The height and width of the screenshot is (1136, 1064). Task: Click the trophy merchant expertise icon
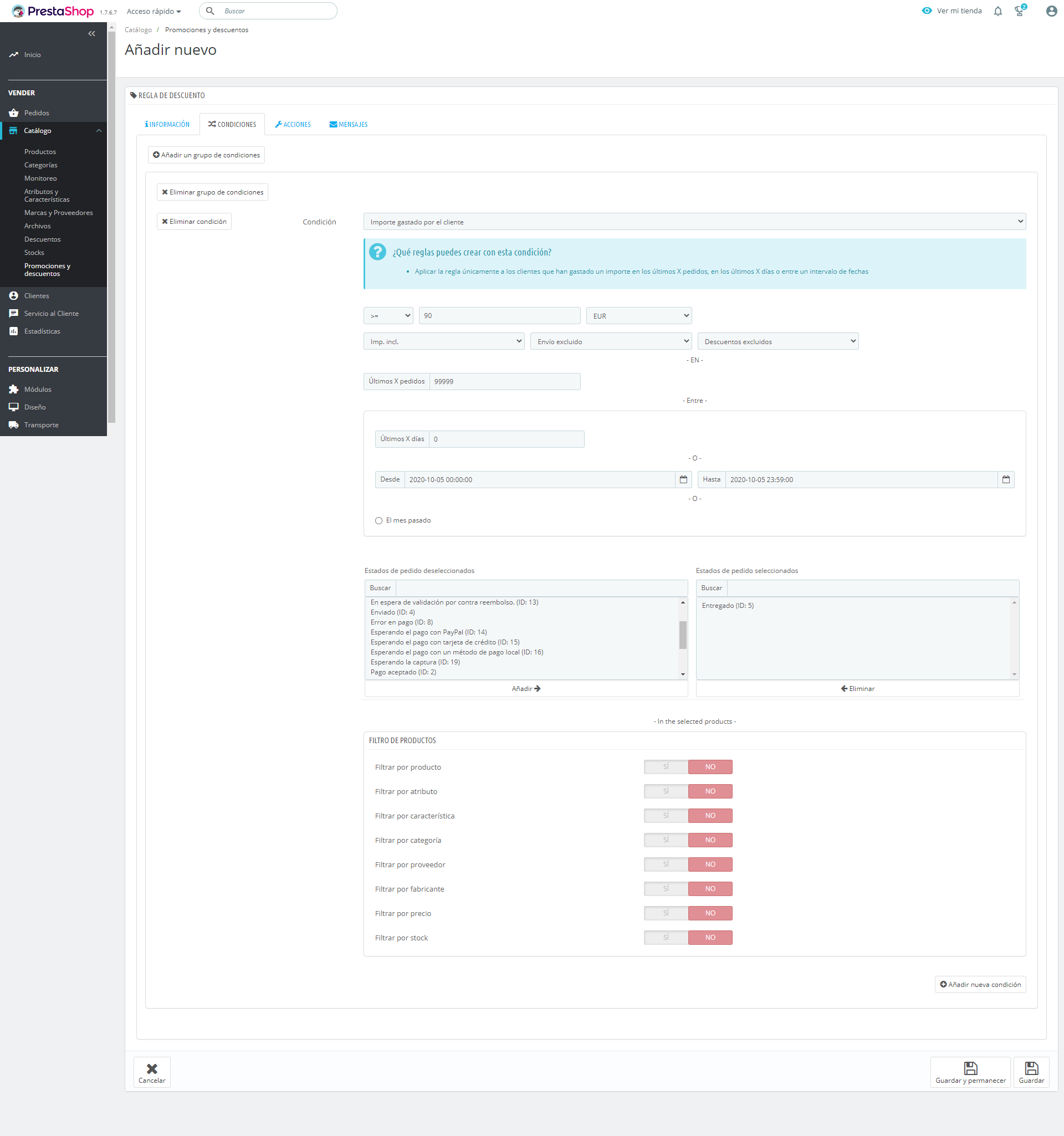(x=1020, y=12)
